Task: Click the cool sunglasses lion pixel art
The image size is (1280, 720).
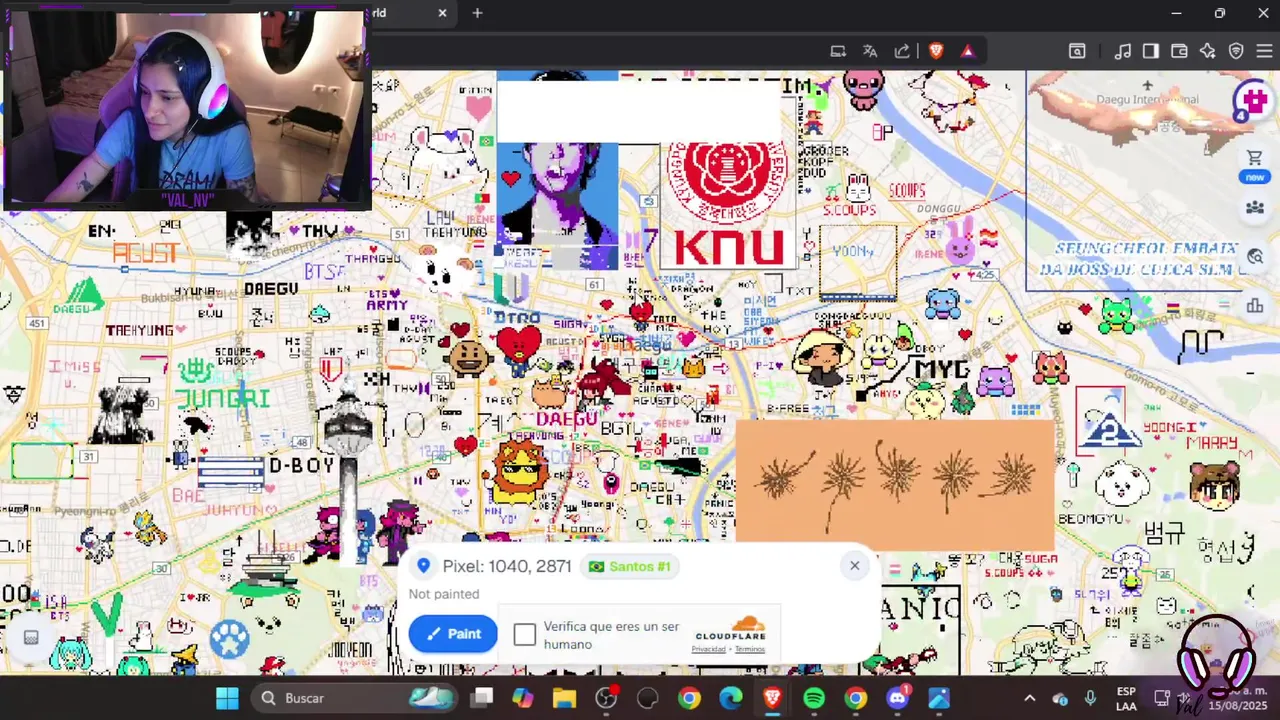Action: (x=518, y=473)
